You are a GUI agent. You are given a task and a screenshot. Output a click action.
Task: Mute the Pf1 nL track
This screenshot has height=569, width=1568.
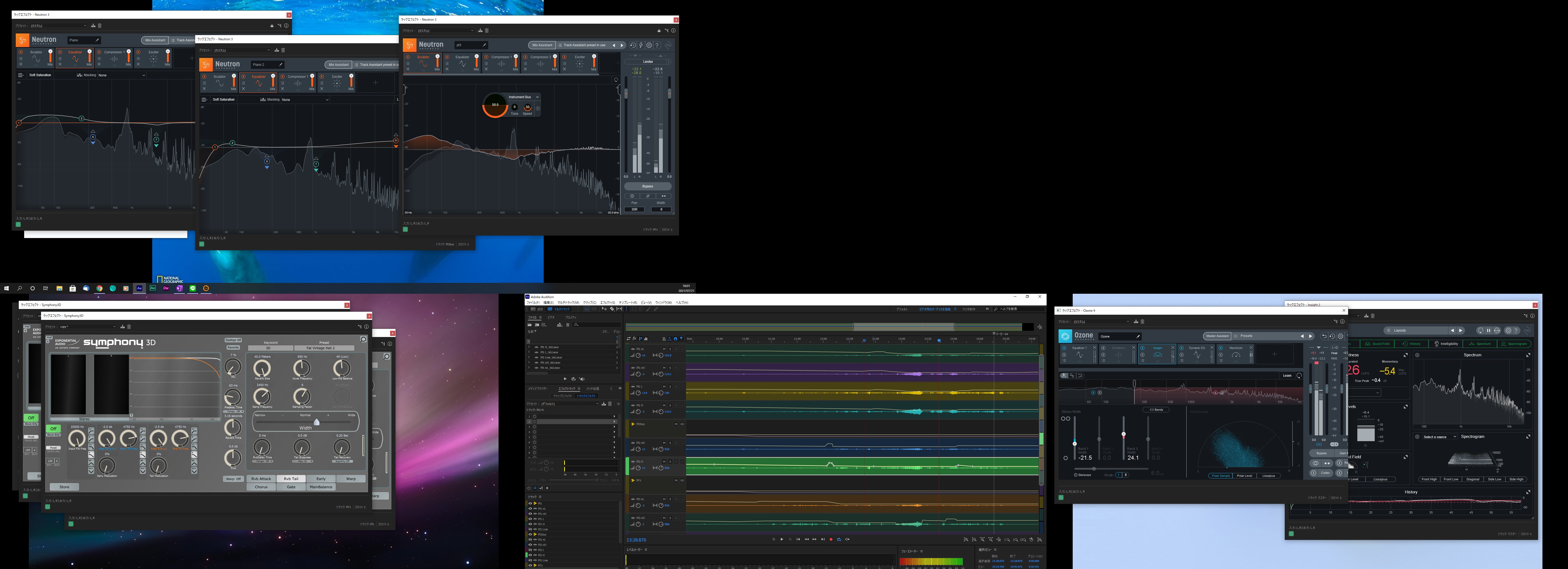click(664, 349)
